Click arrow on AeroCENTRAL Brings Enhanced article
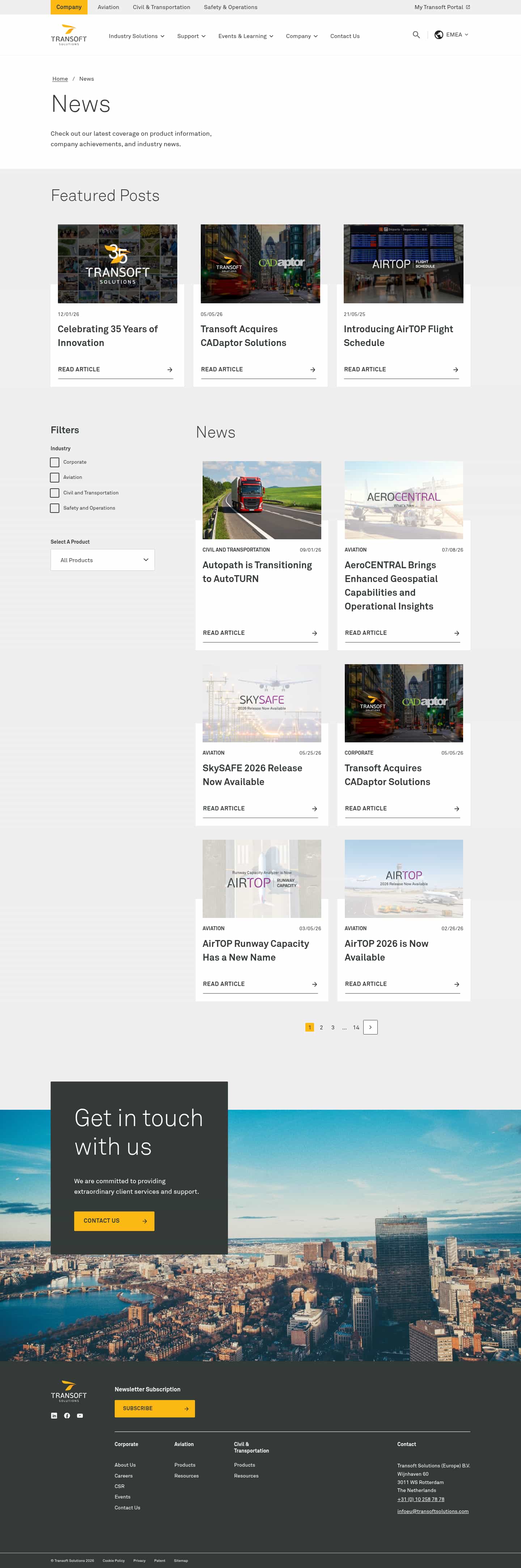The height and width of the screenshot is (1568, 521). coord(457,633)
